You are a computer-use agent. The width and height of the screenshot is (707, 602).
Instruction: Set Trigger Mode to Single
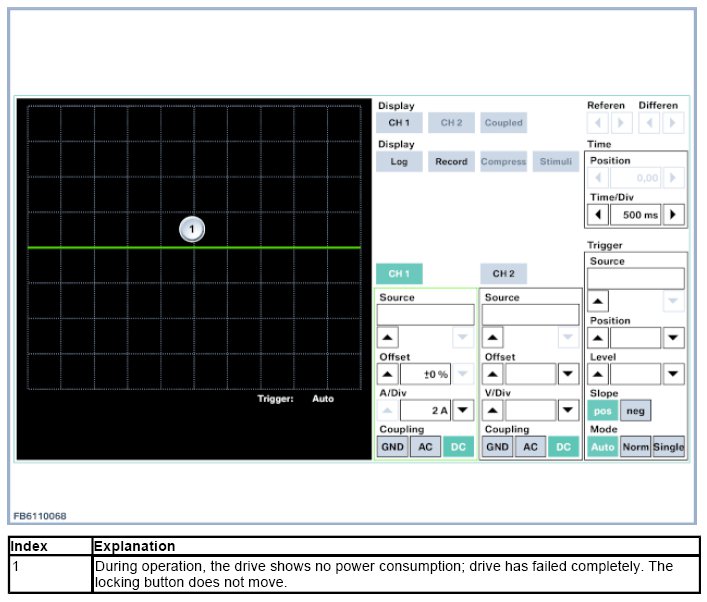pos(669,447)
